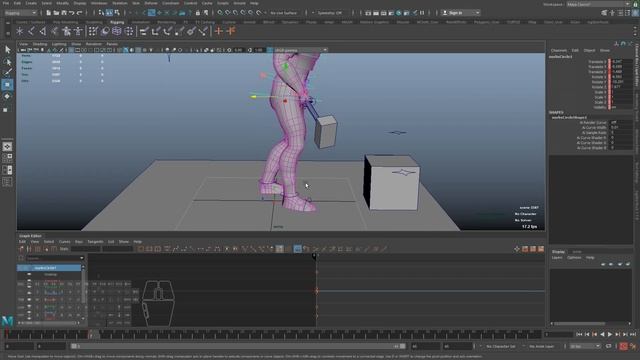Screen dimensions: 640x360
Task: Select the IK Handle shelf tool
Action: point(43,31)
